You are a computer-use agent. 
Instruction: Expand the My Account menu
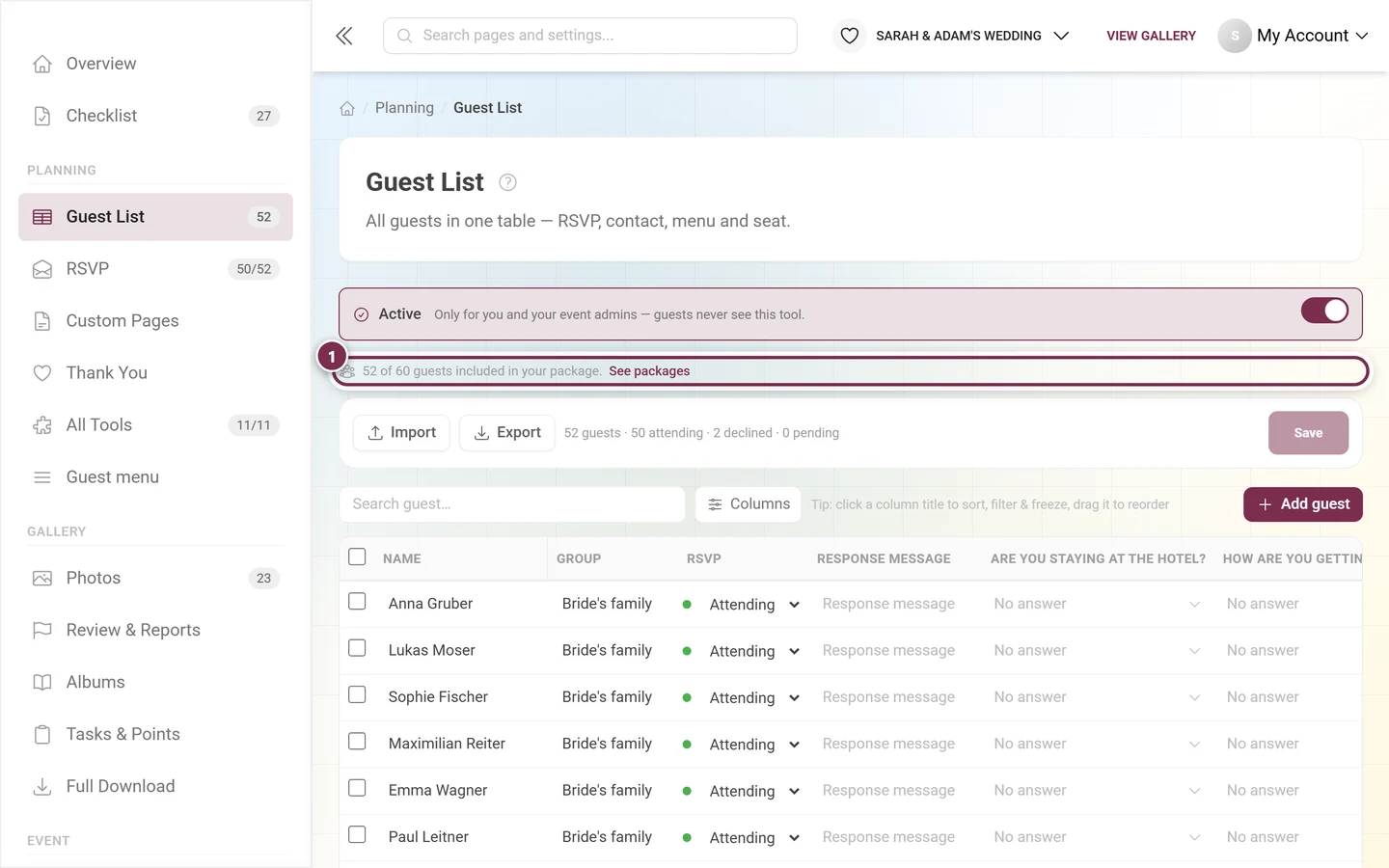[x=1312, y=36]
